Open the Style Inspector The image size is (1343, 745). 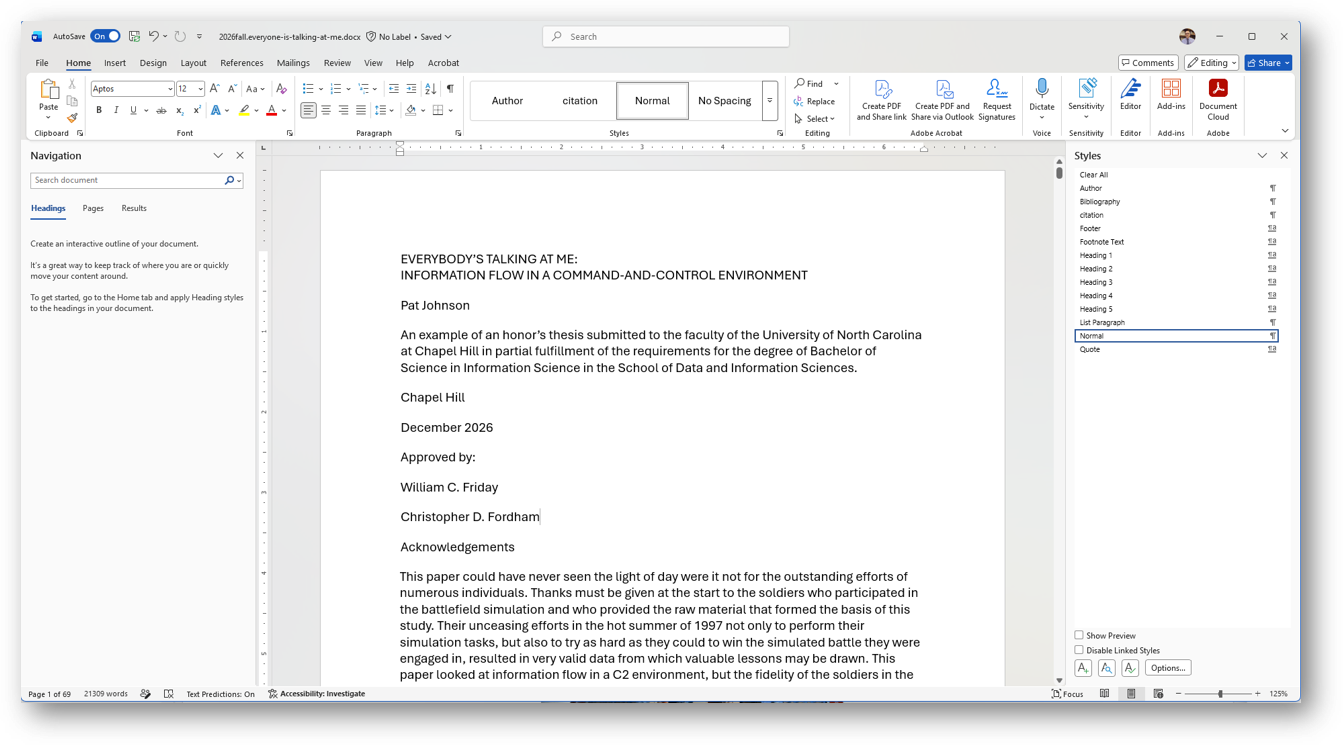pos(1106,668)
